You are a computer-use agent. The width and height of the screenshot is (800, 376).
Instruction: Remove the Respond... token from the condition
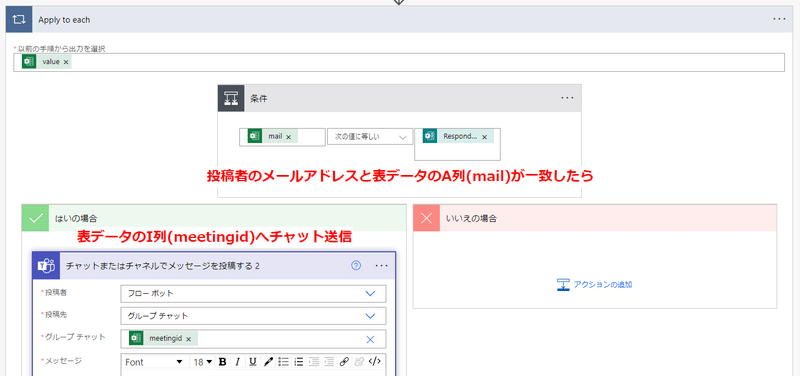[484, 137]
